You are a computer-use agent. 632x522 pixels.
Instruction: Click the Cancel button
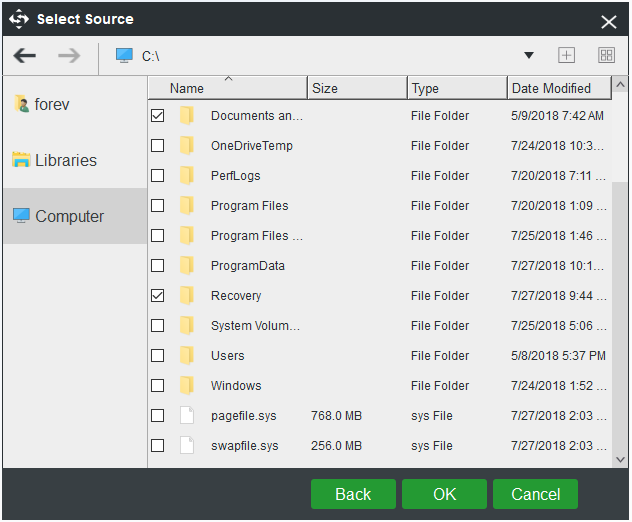pos(535,494)
